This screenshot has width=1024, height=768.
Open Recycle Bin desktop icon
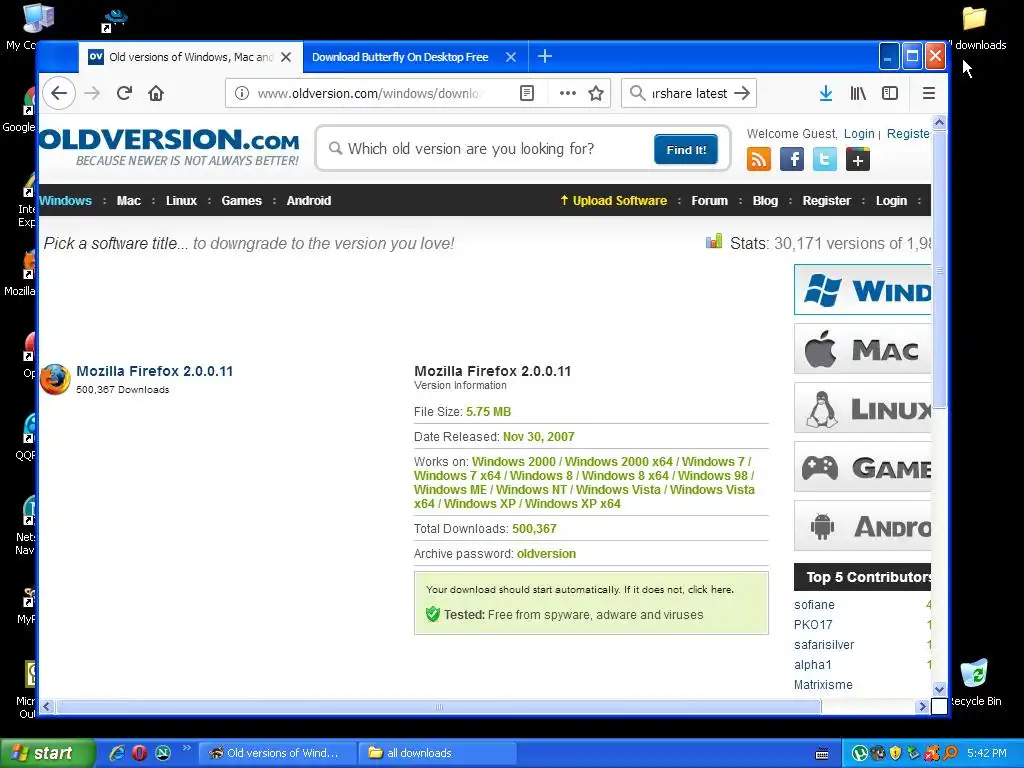(x=975, y=683)
